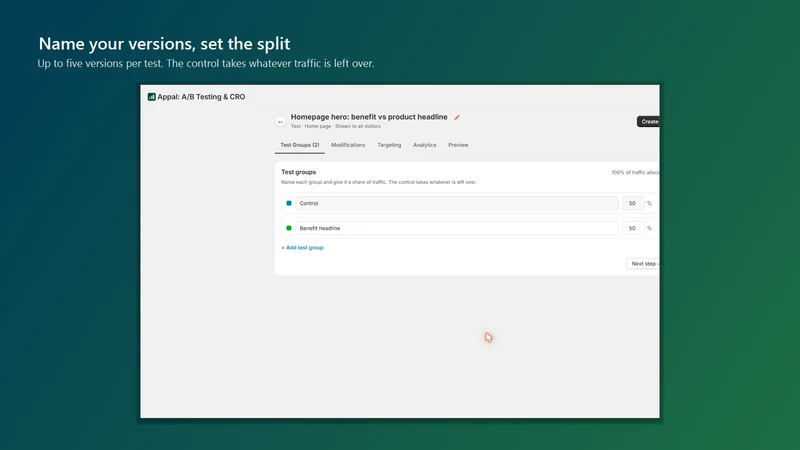Select the Preview tab
The width and height of the screenshot is (800, 450).
(x=458, y=145)
